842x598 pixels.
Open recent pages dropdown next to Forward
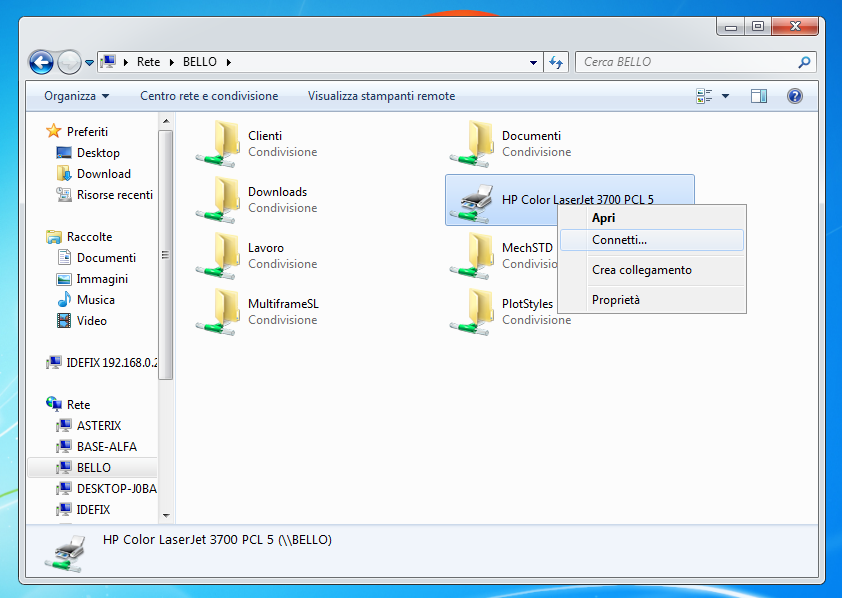coord(89,62)
